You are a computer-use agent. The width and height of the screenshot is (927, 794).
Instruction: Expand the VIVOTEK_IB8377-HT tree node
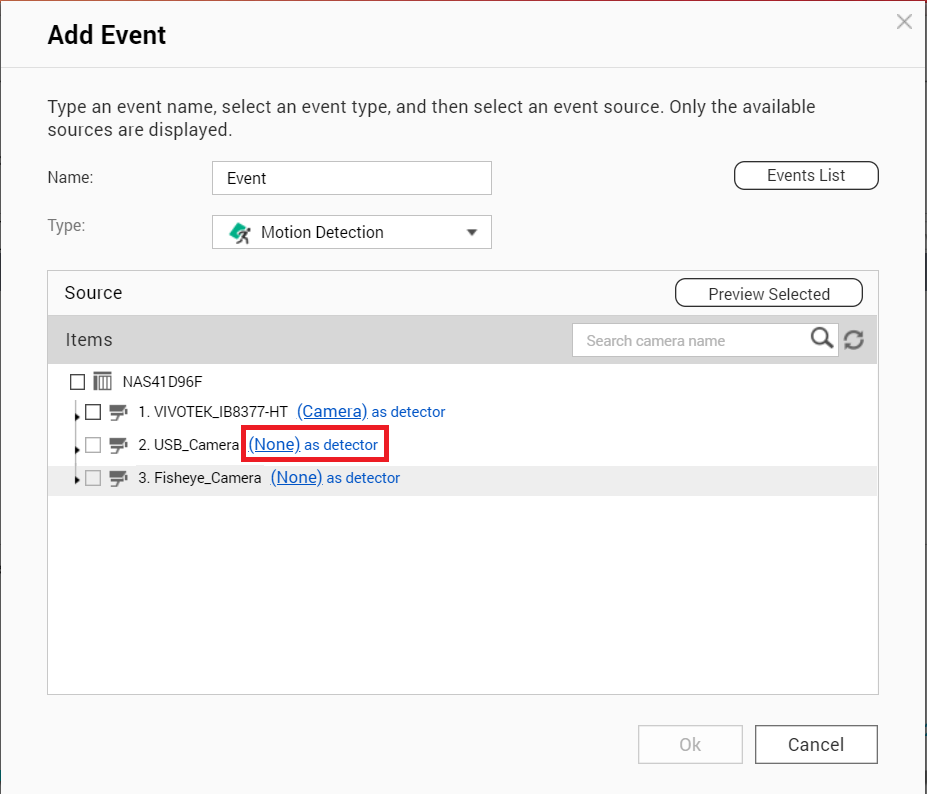77,416
